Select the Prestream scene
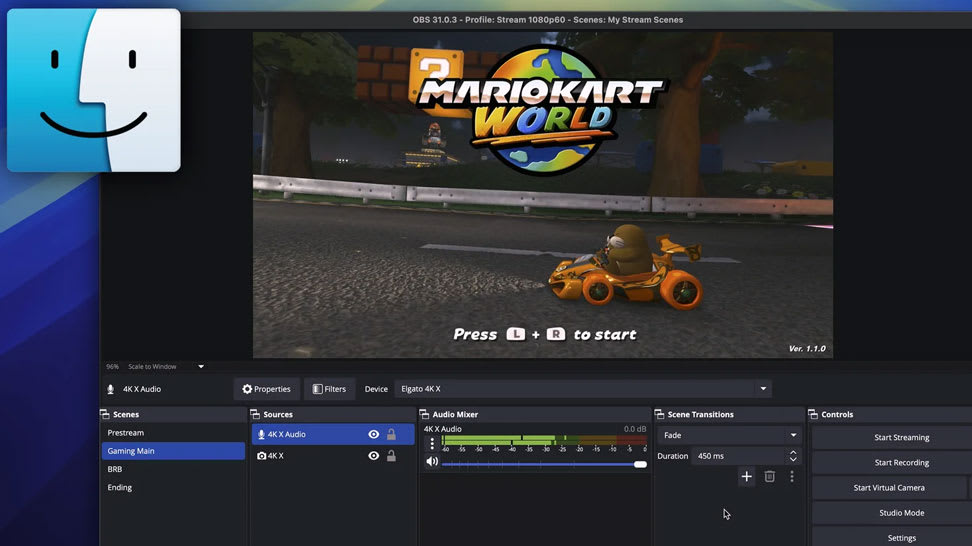 [173, 433]
